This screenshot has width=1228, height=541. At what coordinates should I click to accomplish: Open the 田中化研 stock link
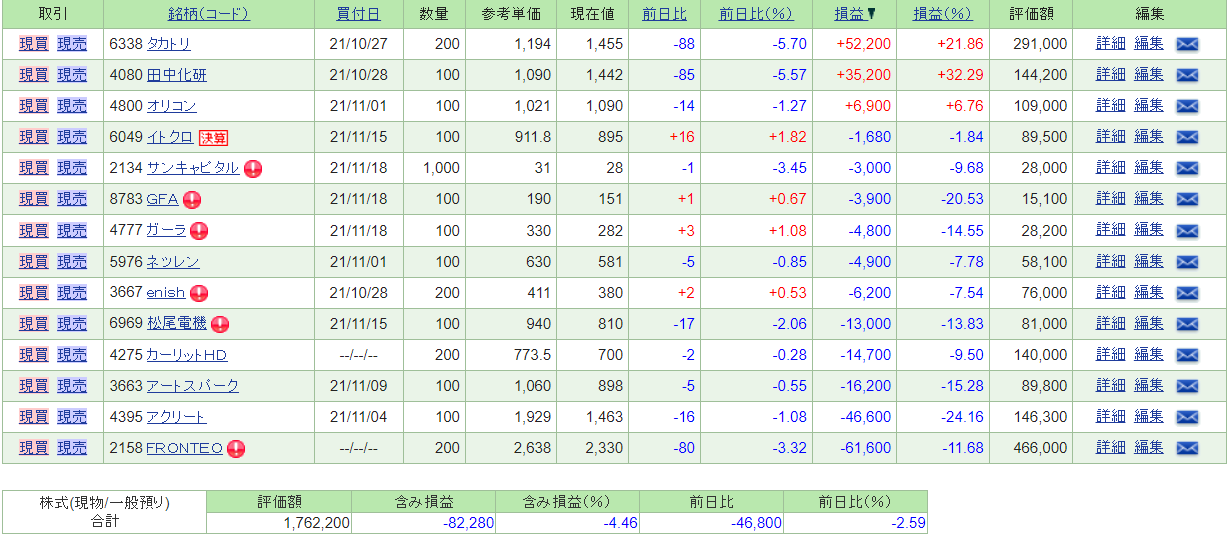176,75
